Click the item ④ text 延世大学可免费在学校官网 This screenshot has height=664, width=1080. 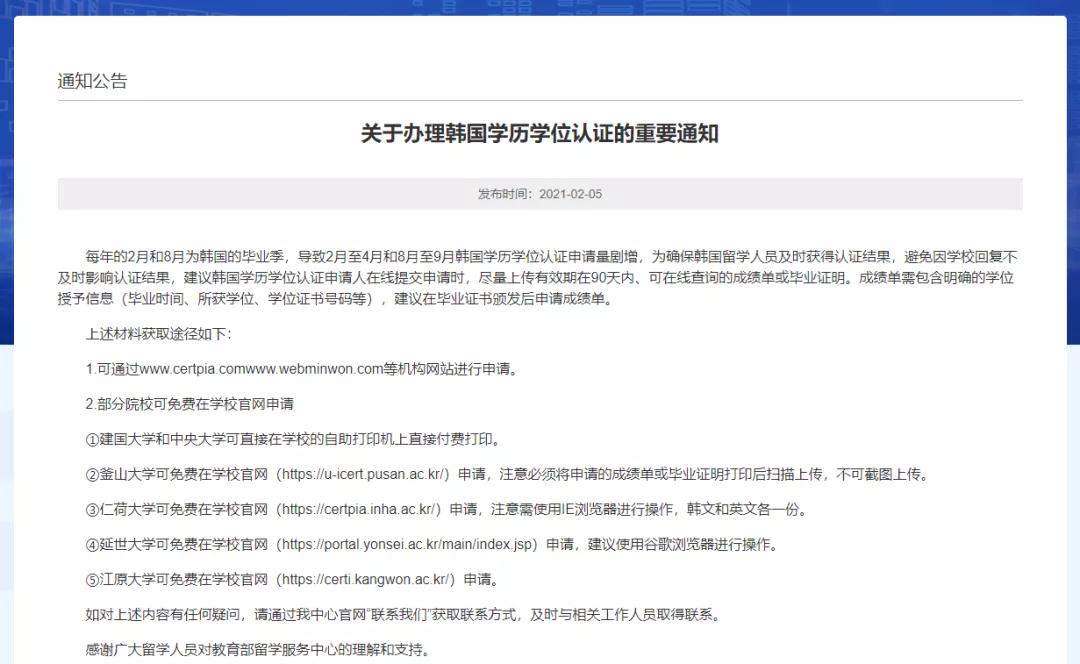point(183,545)
